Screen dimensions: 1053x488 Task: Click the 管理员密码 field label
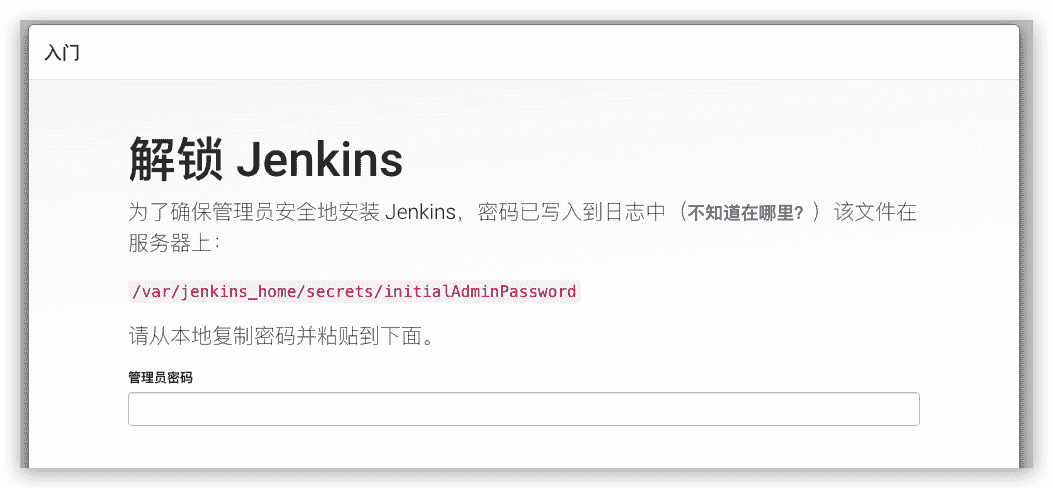[x=161, y=378]
